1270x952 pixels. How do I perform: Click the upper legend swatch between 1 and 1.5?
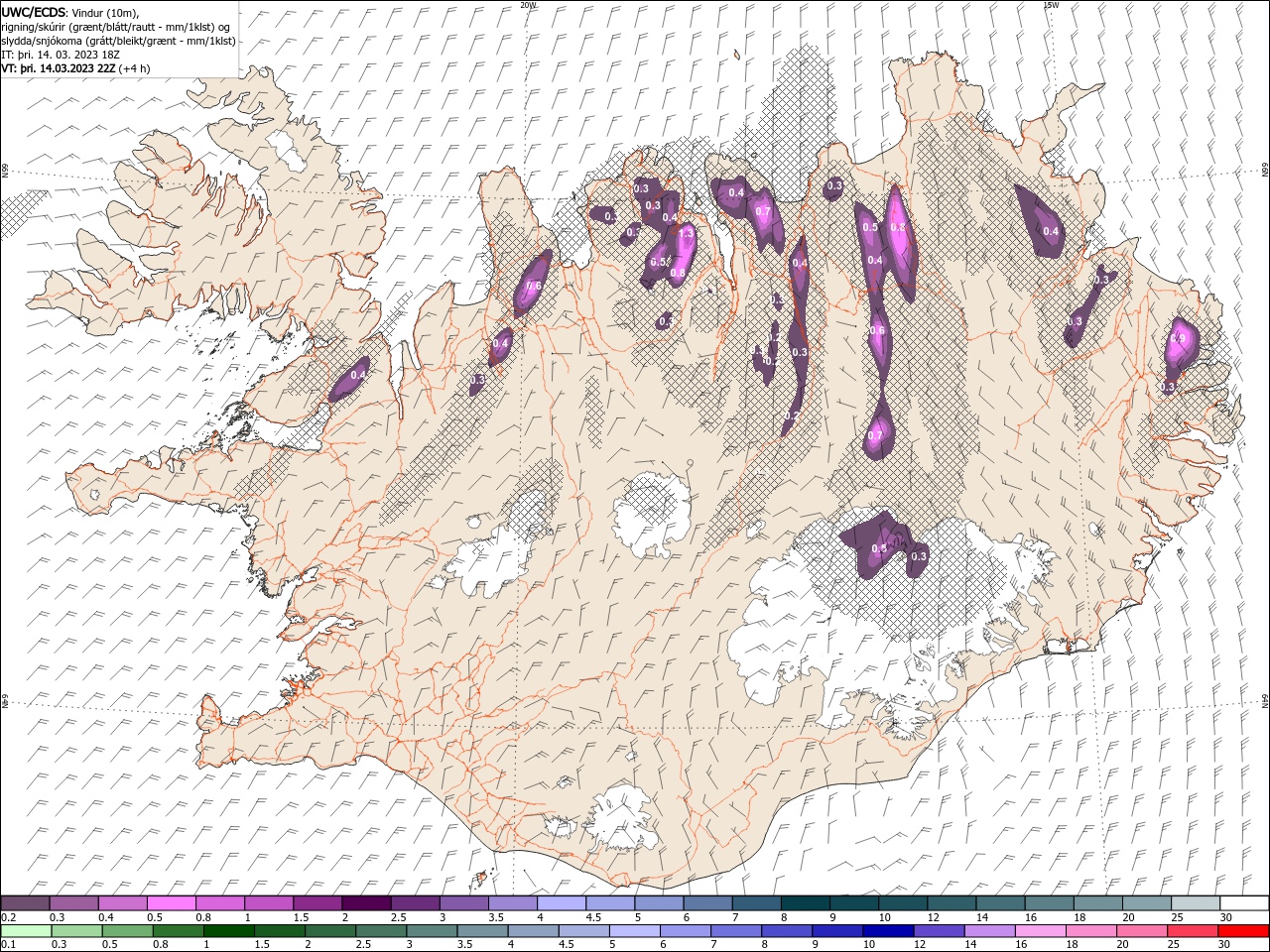click(x=268, y=903)
